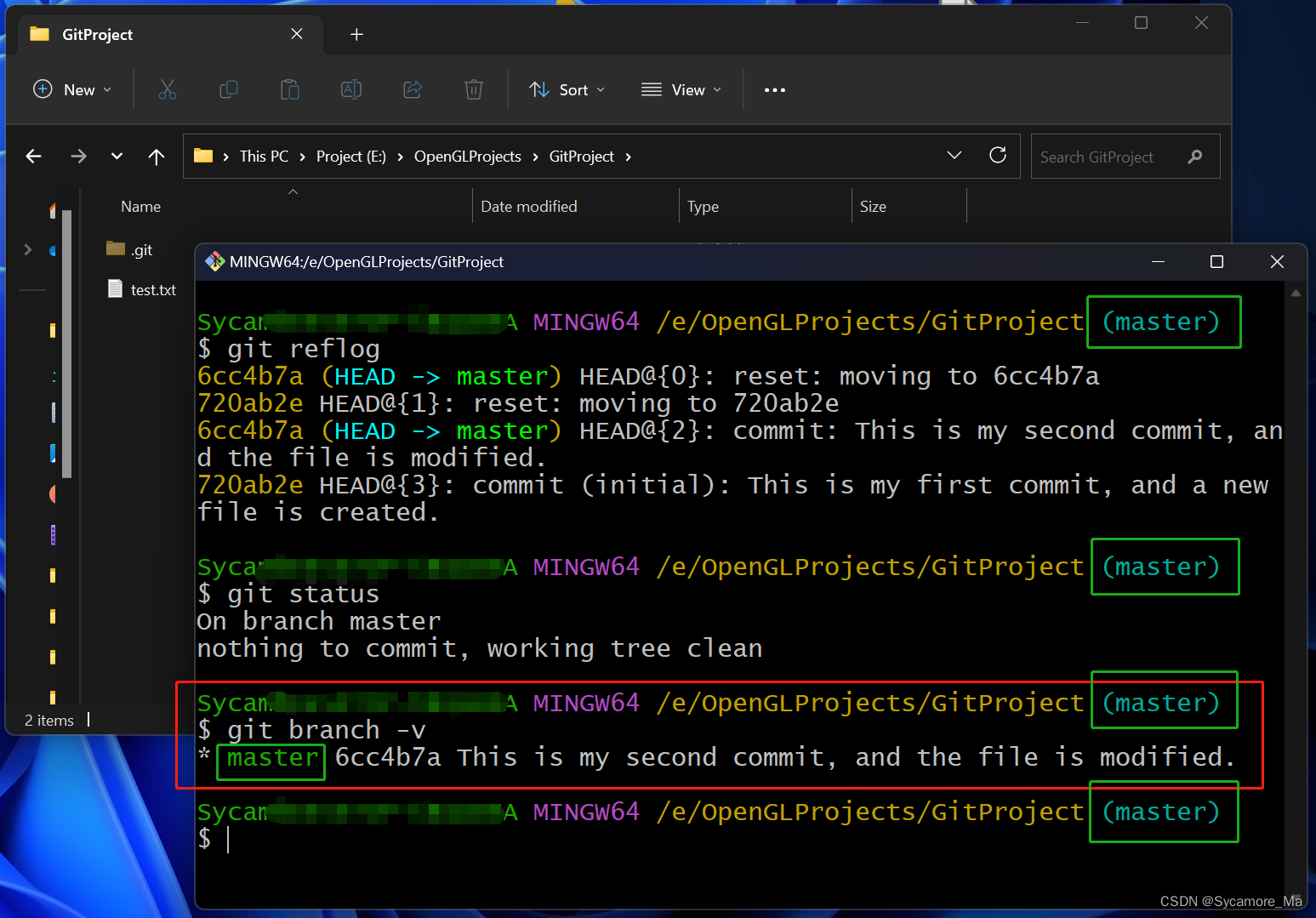Select the test.txt file
This screenshot has height=918, width=1316.
[142, 289]
